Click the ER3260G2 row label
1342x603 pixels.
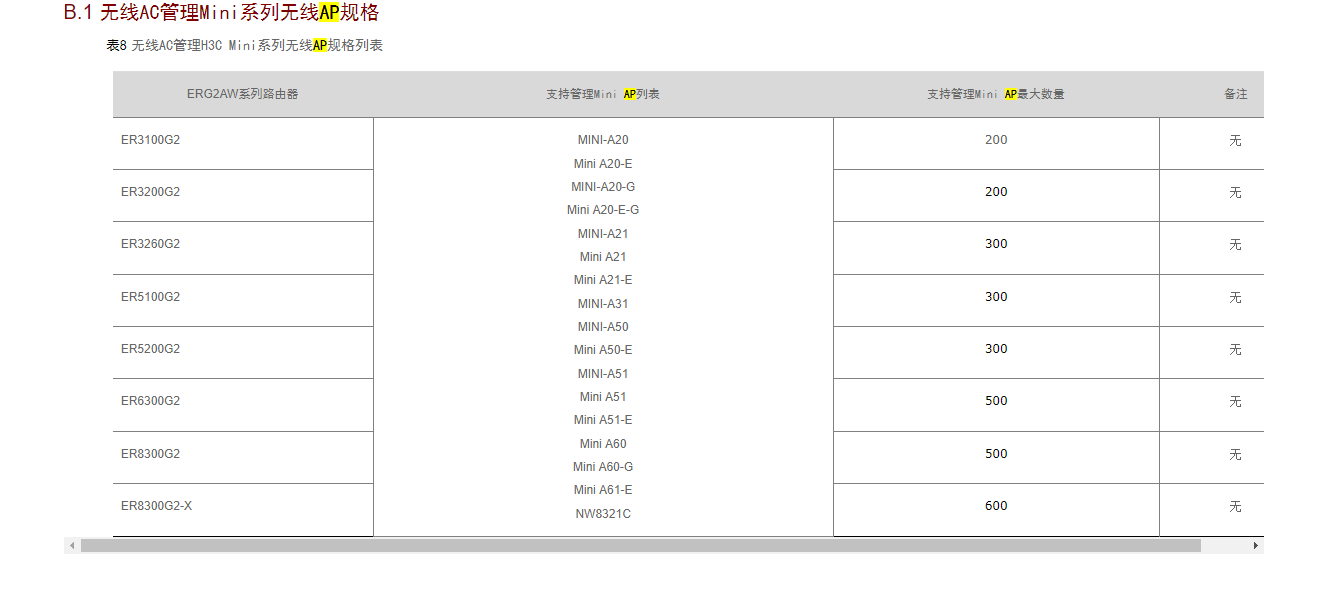pyautogui.click(x=151, y=244)
